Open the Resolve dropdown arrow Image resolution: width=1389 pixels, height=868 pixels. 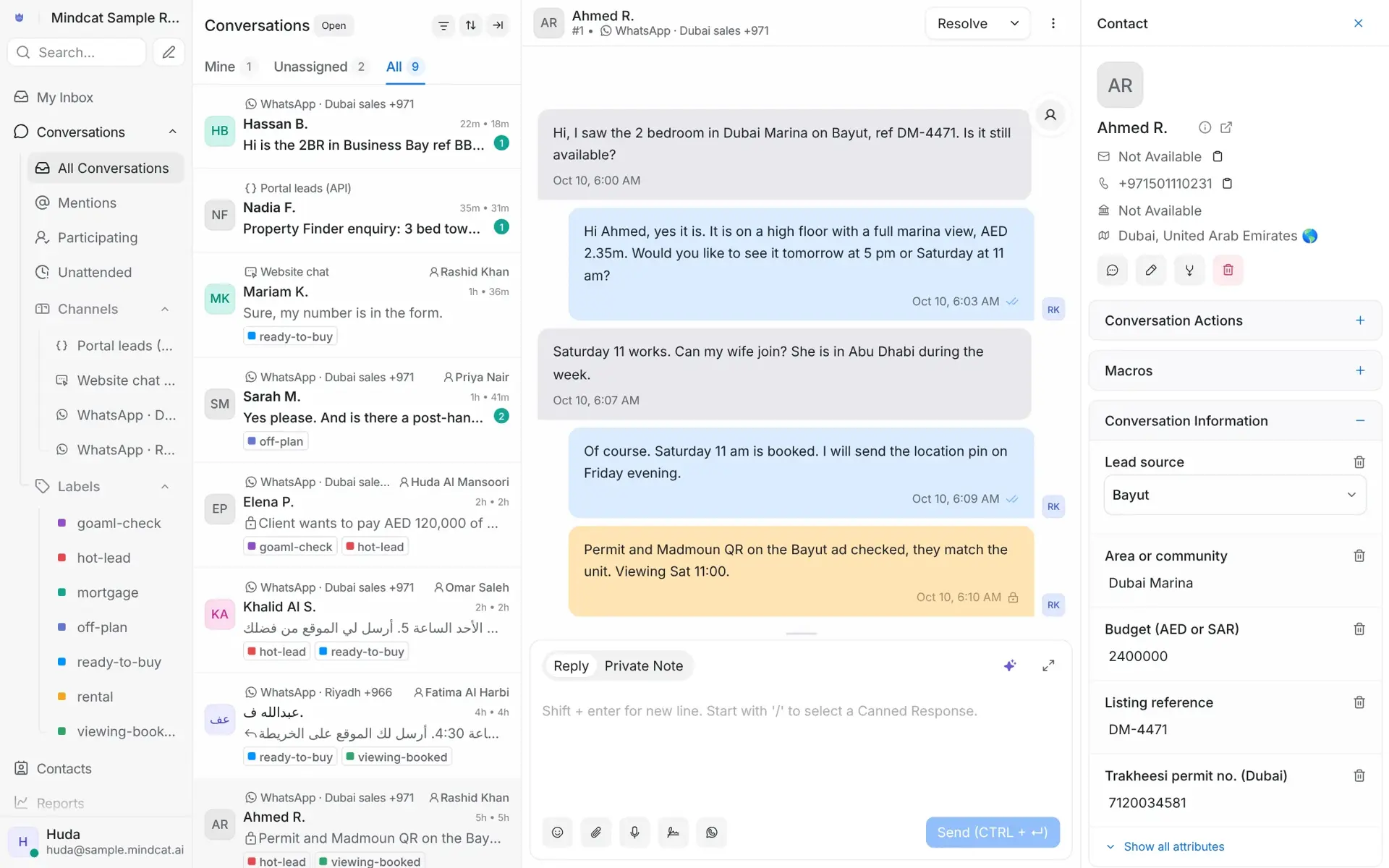tap(1014, 23)
